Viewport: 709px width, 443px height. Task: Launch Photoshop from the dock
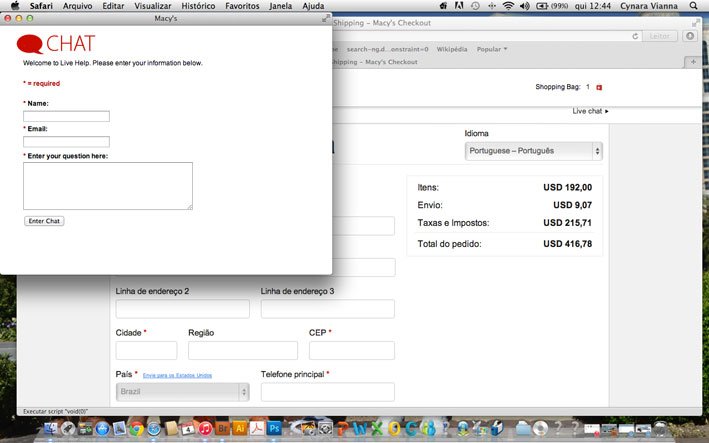274,428
